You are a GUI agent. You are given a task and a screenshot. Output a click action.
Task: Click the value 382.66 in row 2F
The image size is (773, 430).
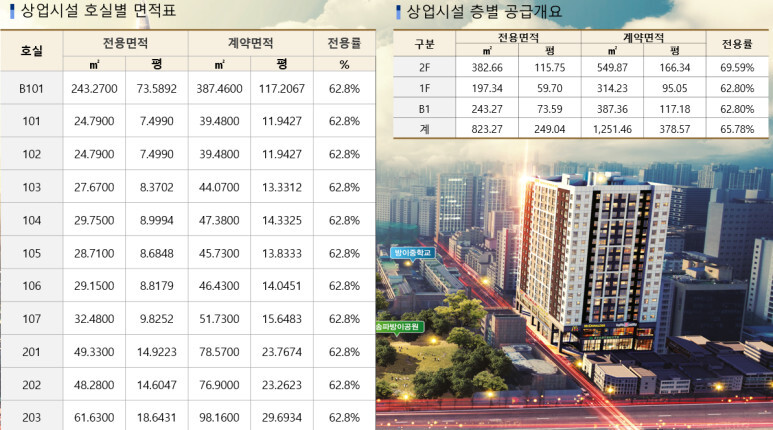[x=487, y=68]
